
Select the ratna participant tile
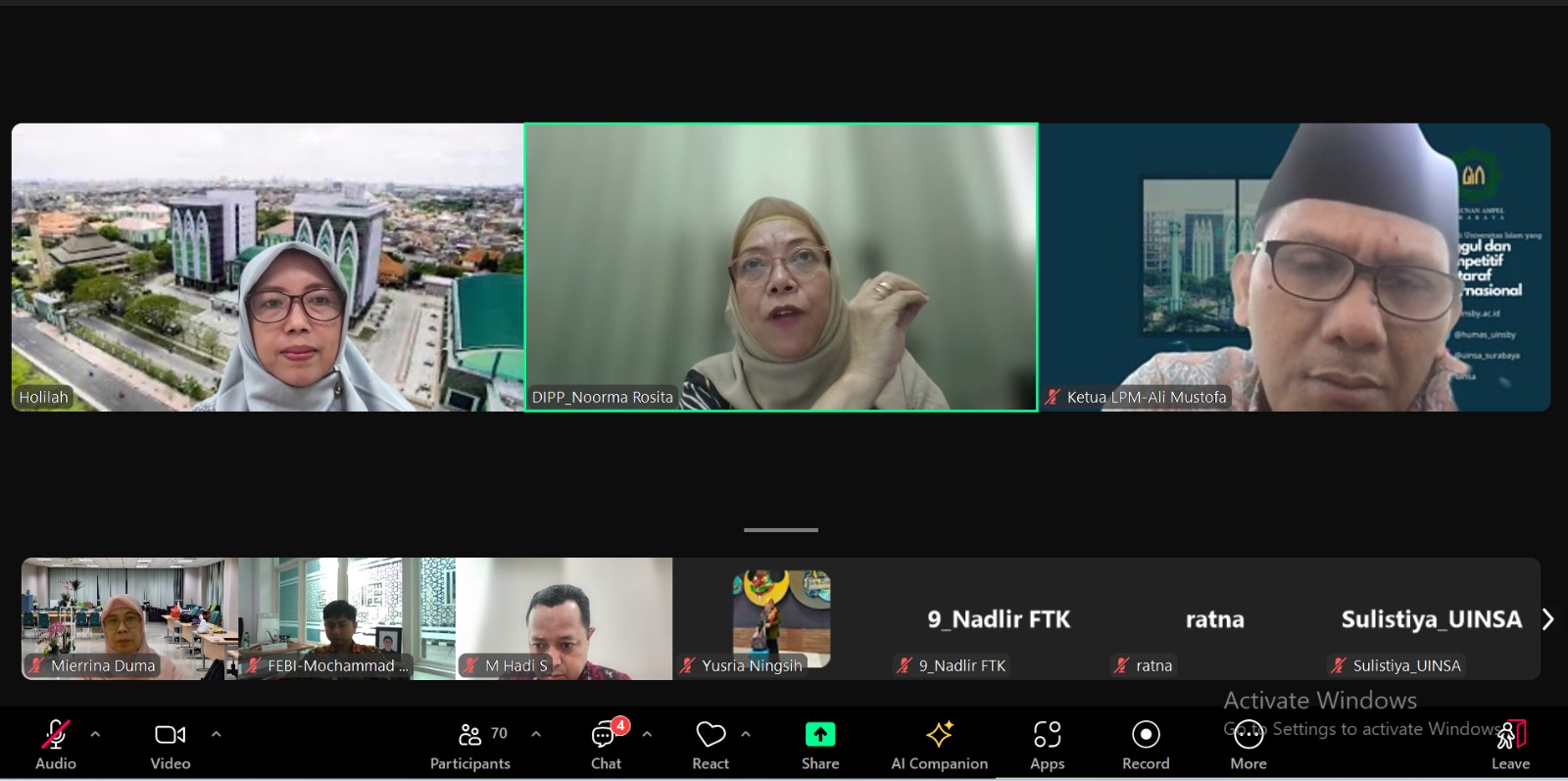point(1215,618)
